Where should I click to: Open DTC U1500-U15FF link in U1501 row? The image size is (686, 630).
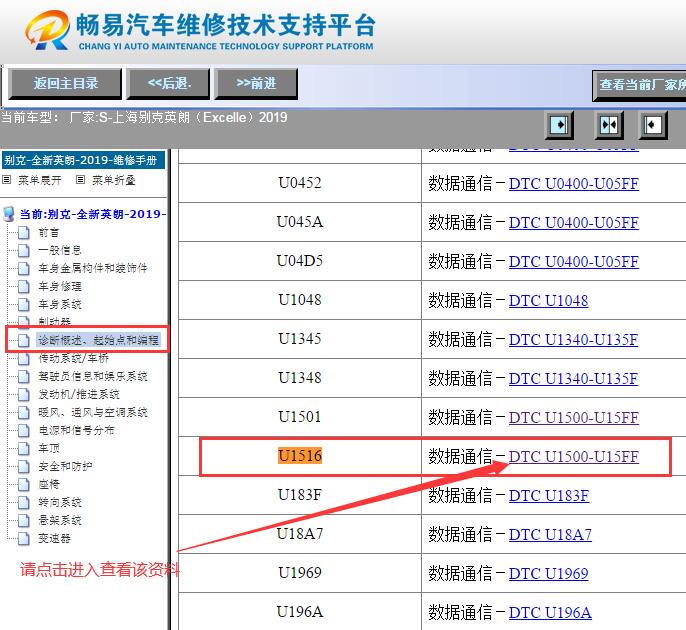(574, 417)
